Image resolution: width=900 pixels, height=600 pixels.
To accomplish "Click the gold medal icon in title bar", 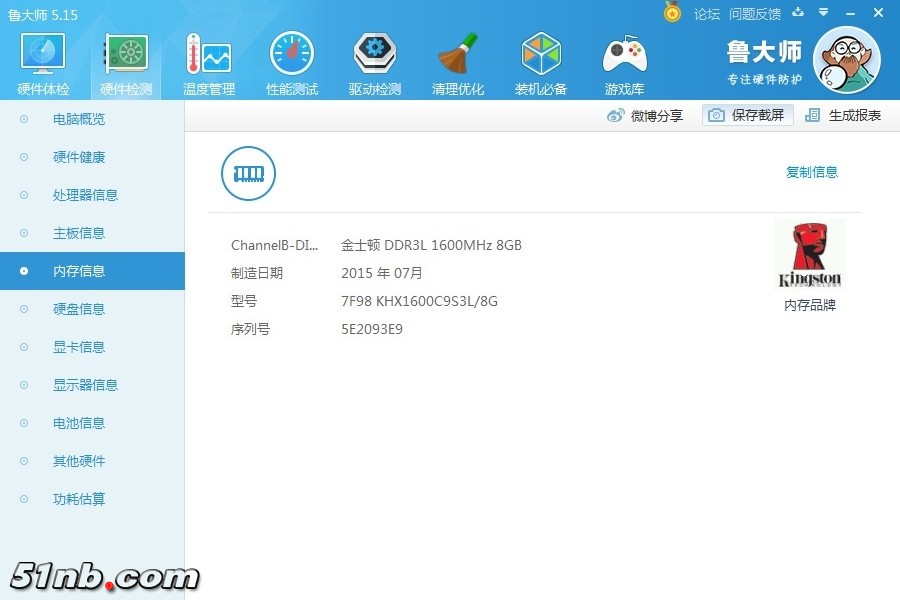I will (673, 13).
